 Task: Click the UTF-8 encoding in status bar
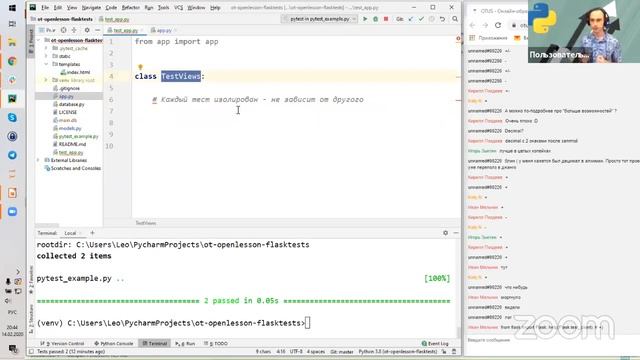coord(296,351)
